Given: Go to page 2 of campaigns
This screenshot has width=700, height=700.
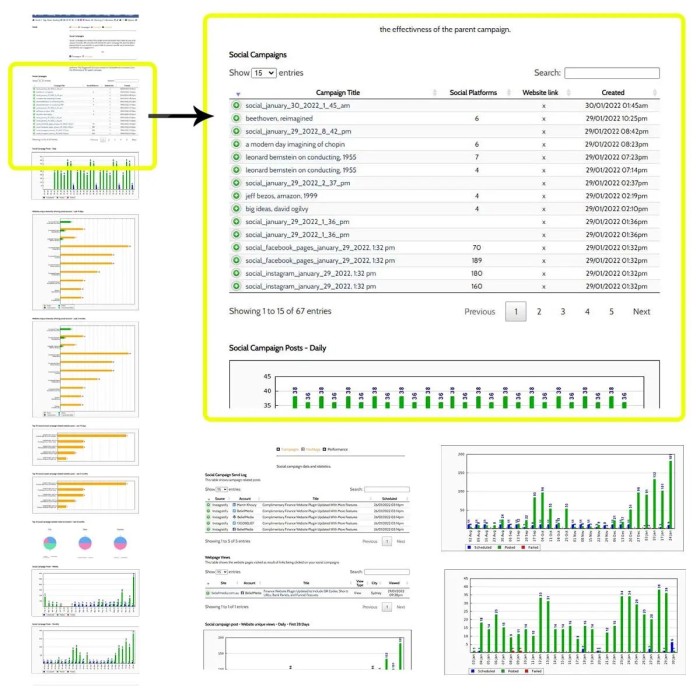Looking at the screenshot, I should (x=539, y=311).
